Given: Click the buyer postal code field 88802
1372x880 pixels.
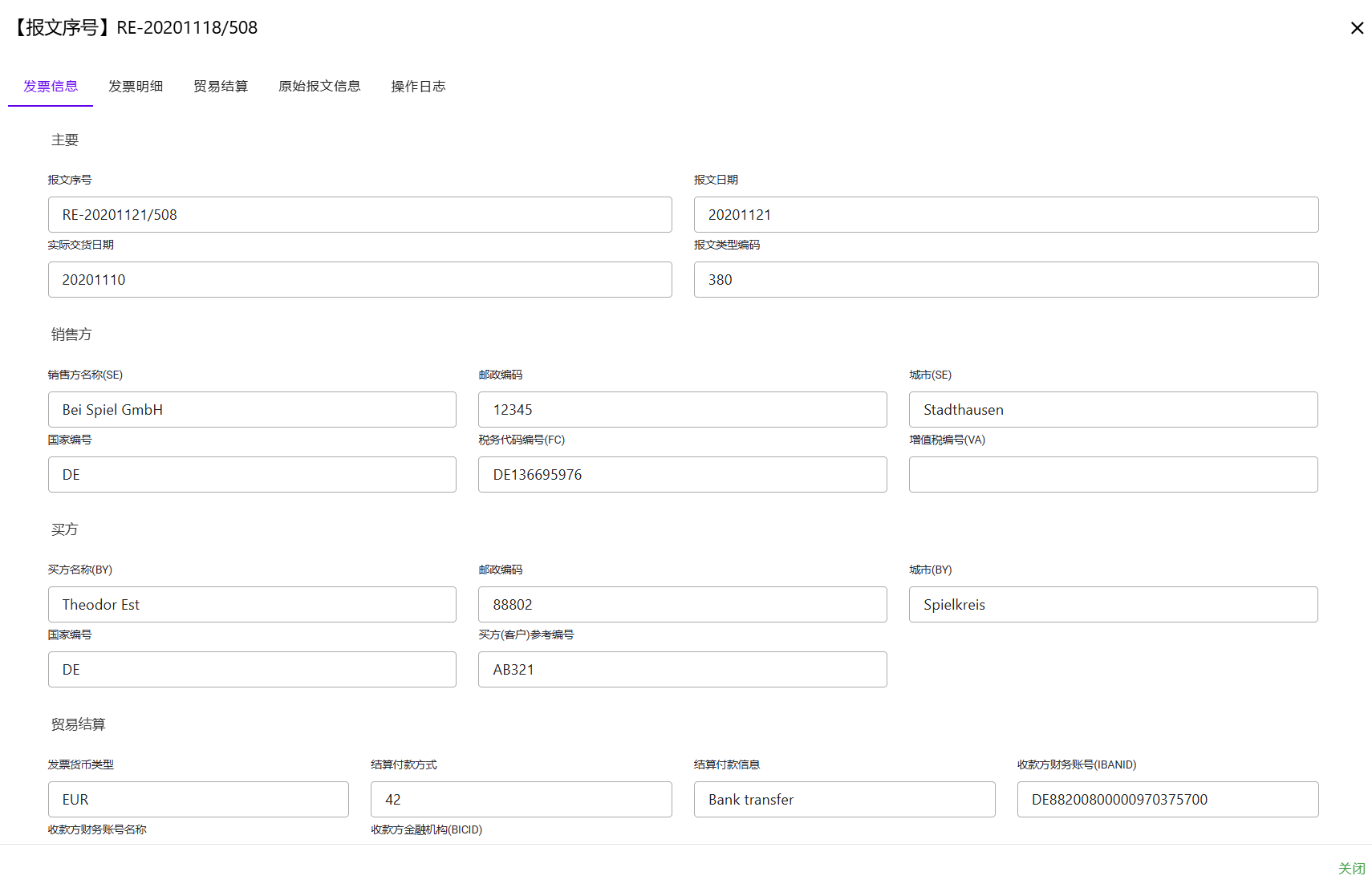Looking at the screenshot, I should [x=682, y=605].
